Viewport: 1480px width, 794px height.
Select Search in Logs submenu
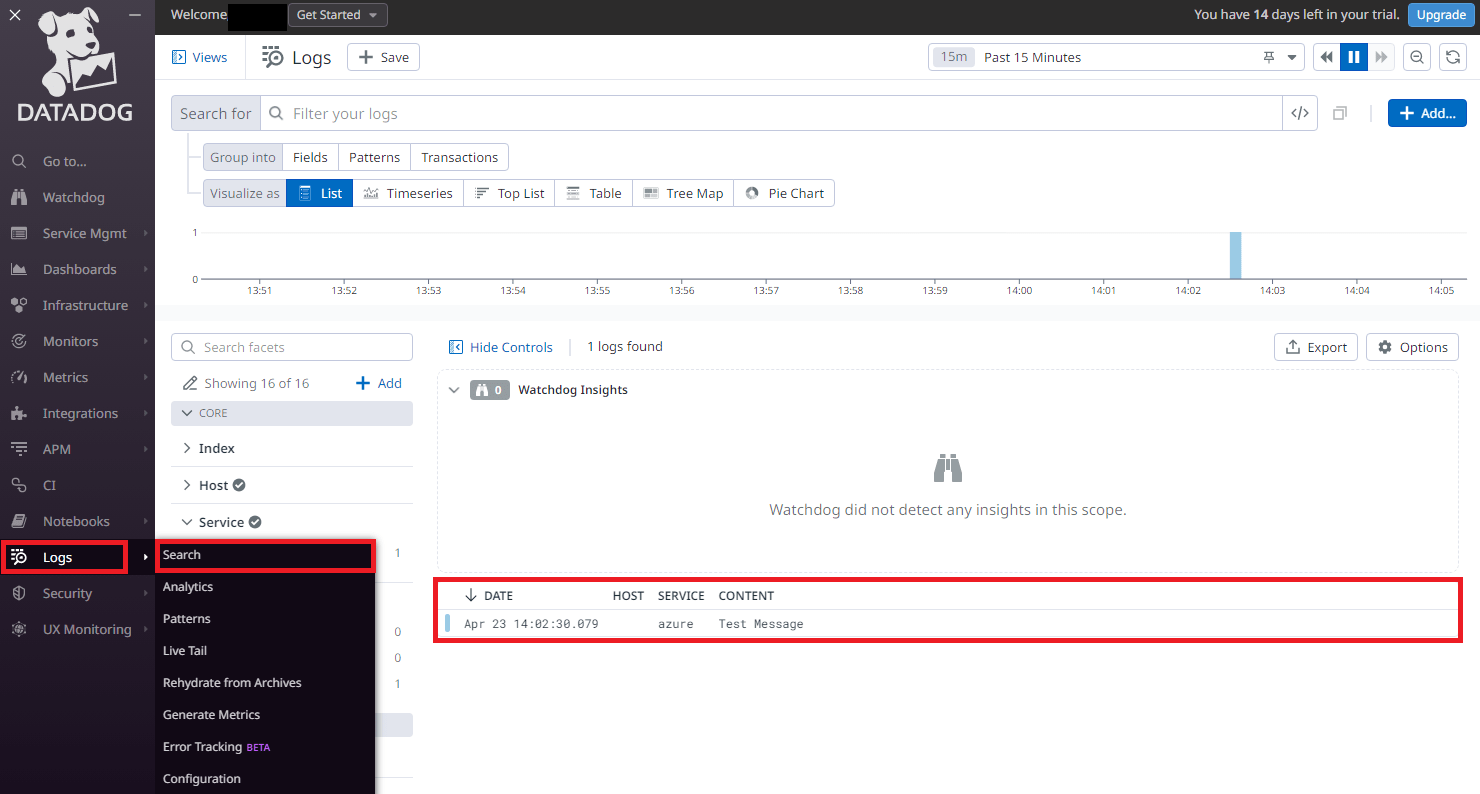tap(265, 555)
